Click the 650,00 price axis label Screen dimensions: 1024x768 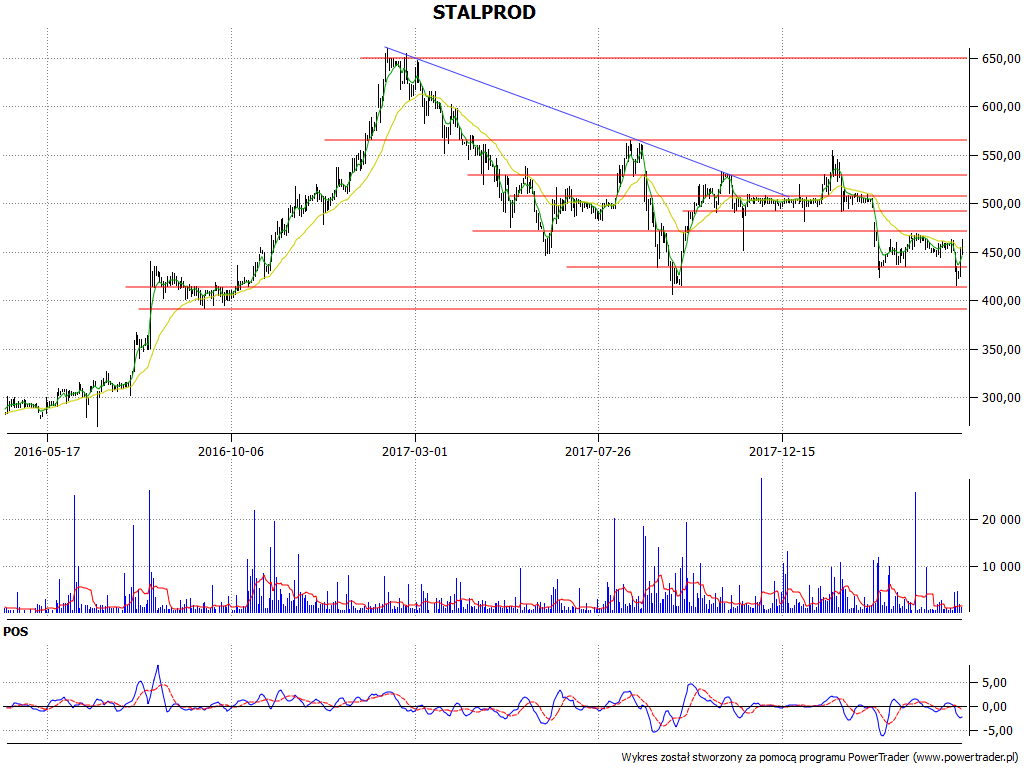click(x=1001, y=59)
